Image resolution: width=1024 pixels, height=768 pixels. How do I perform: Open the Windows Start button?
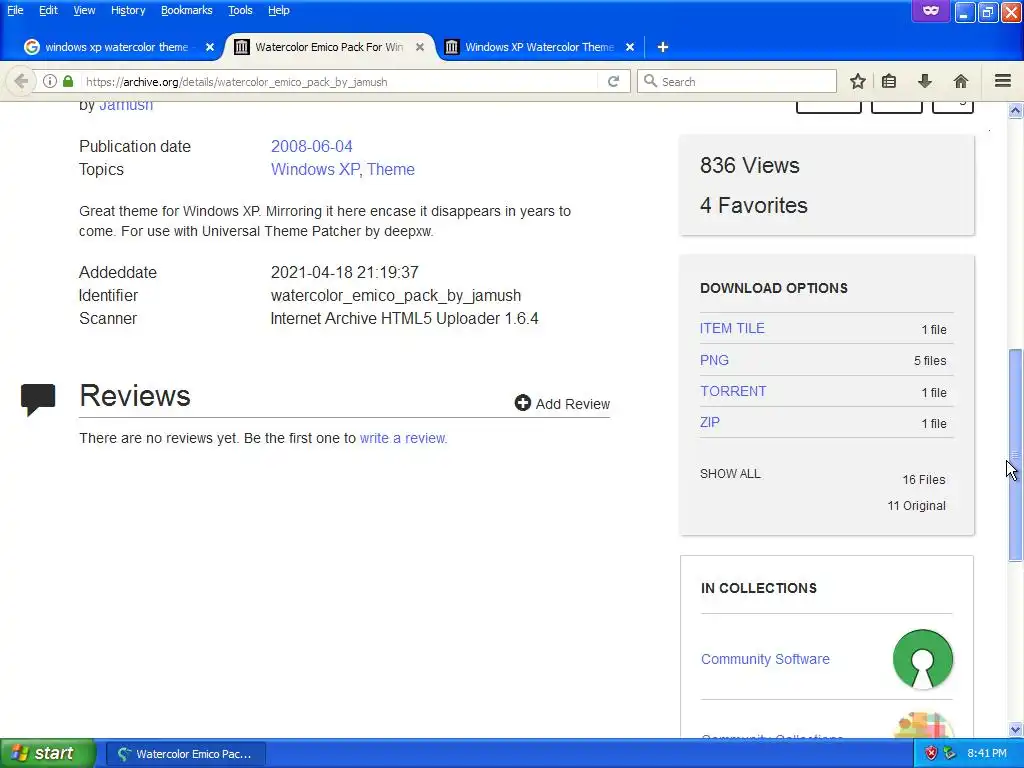[46, 754]
